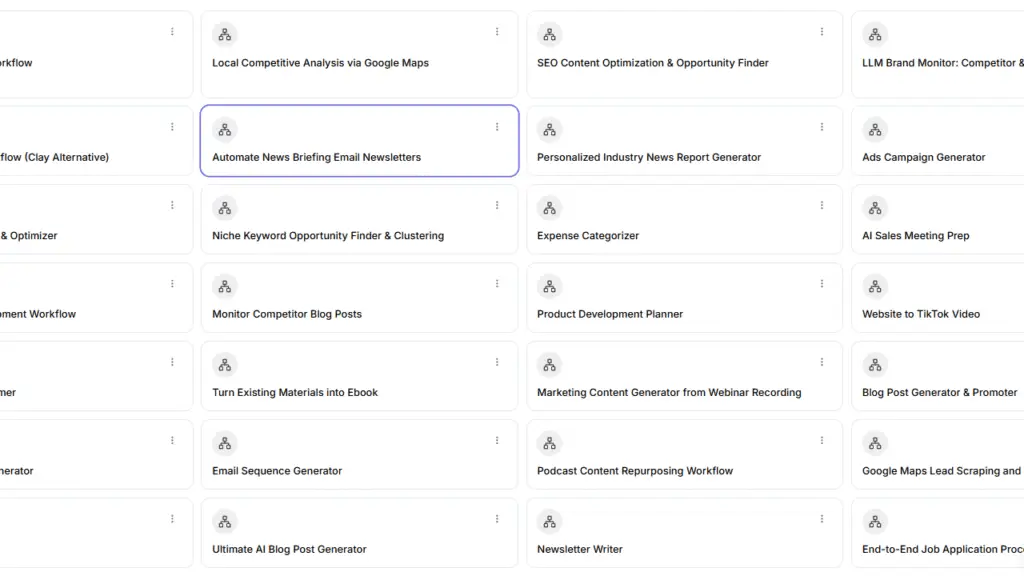This screenshot has width=1024, height=576.
Task: Open three-dot menu on Ultimate AI Blog Post Generator
Action: [497, 518]
